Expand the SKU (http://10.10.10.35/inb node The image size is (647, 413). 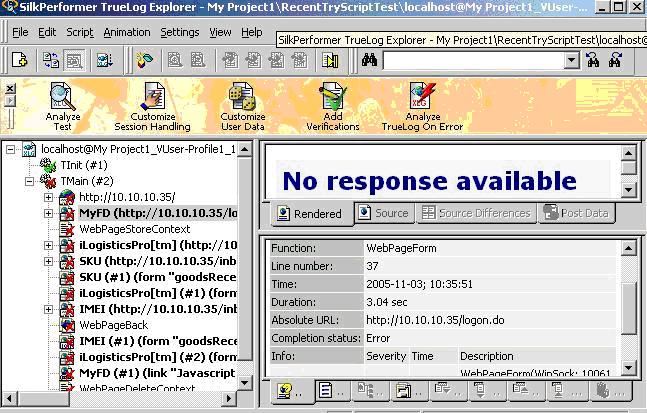pyautogui.click(x=48, y=261)
